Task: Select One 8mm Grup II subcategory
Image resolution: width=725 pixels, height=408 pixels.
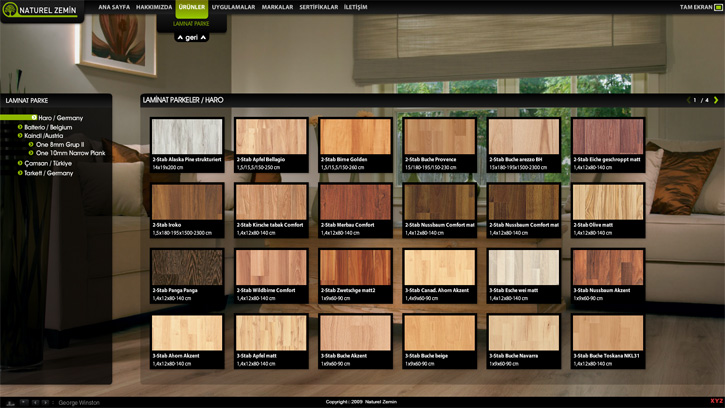Action: click(60, 145)
